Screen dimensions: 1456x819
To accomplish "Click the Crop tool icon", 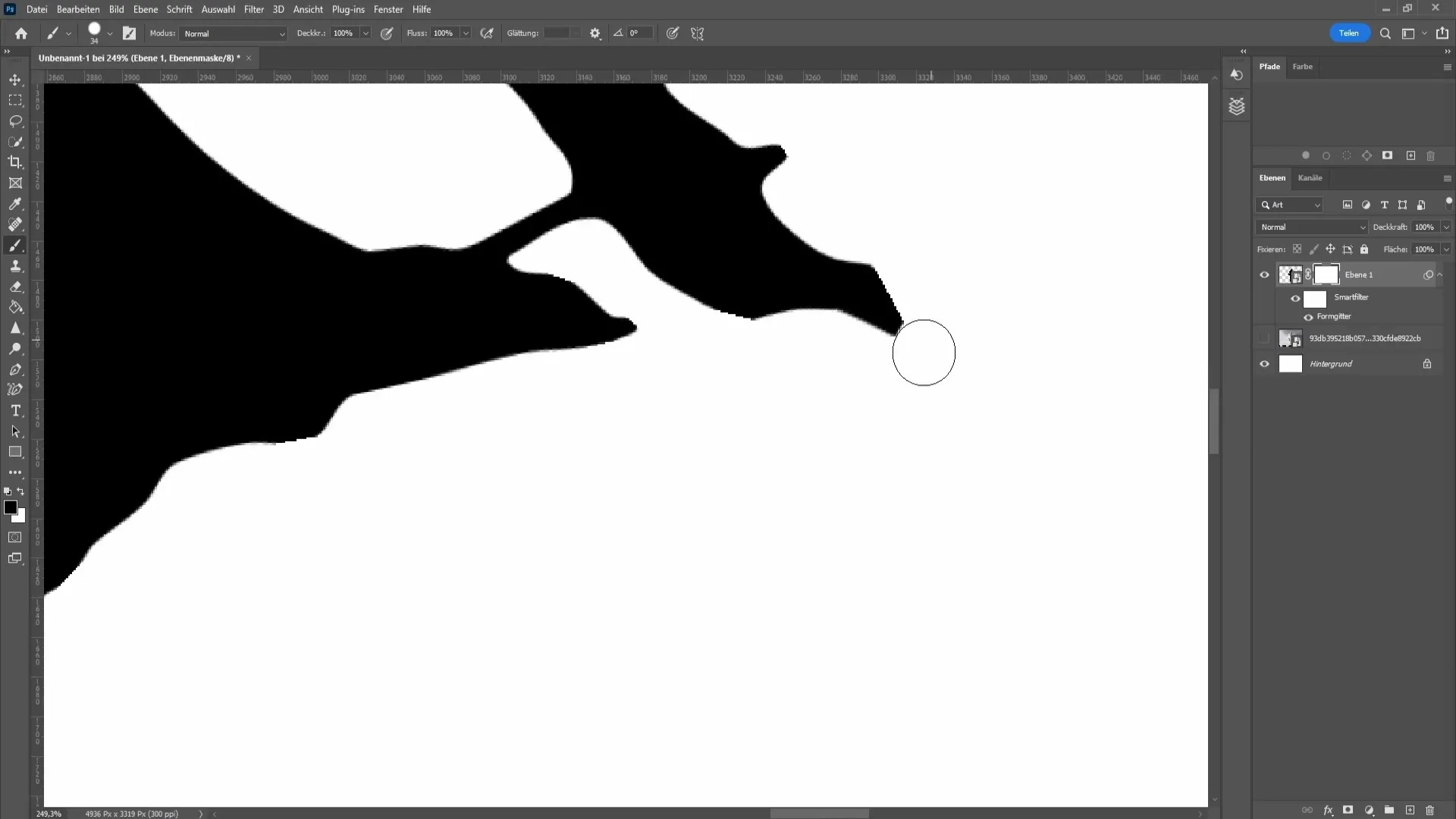I will (x=15, y=162).
